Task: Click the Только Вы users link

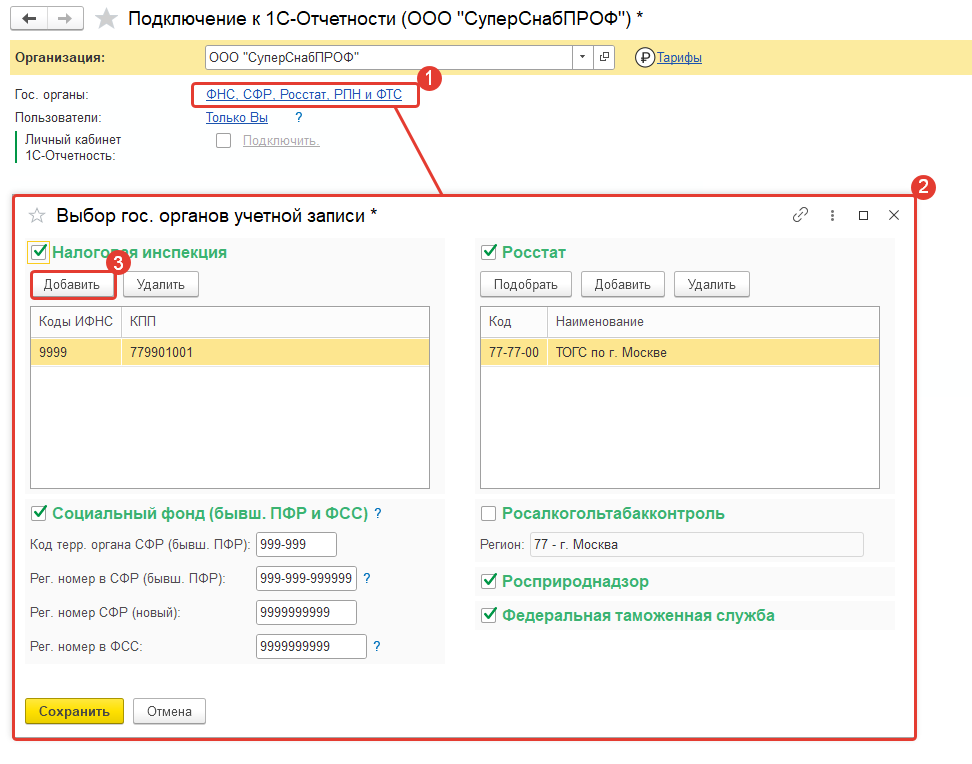Action: 237,117
